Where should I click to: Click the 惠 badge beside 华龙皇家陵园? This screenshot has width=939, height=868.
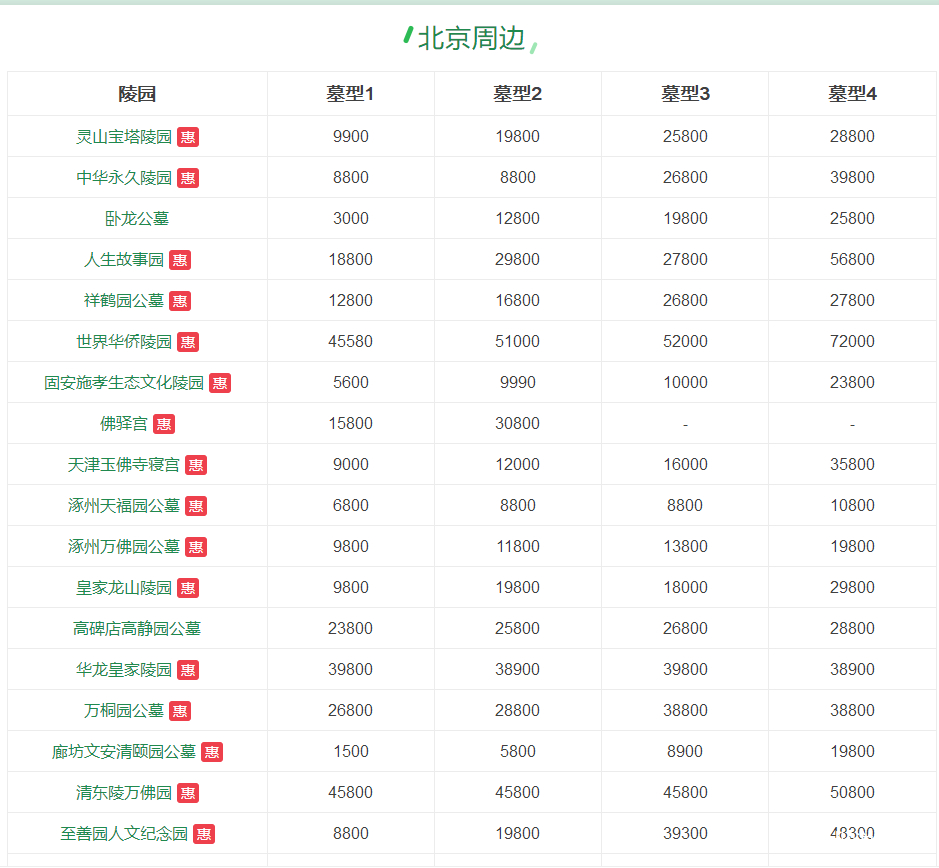coord(188,670)
